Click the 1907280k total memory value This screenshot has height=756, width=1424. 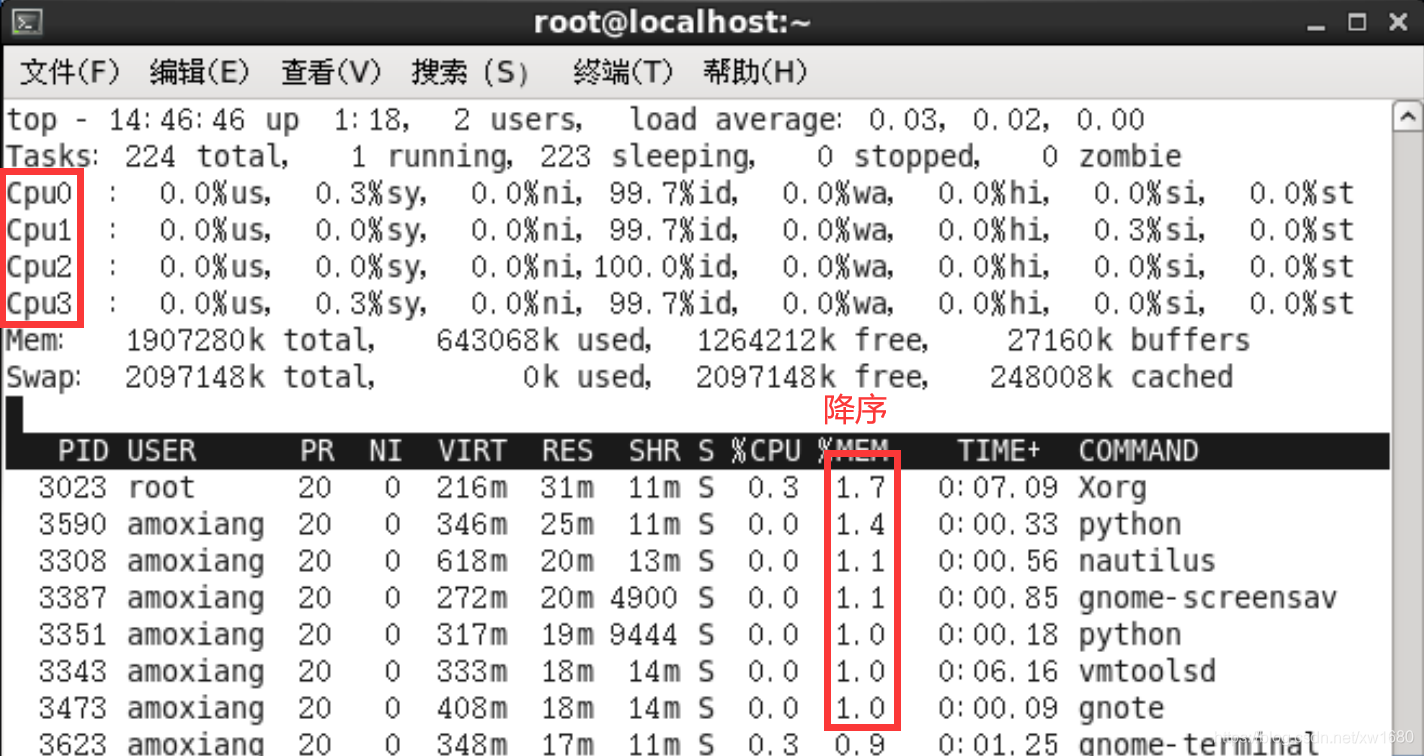(249, 340)
